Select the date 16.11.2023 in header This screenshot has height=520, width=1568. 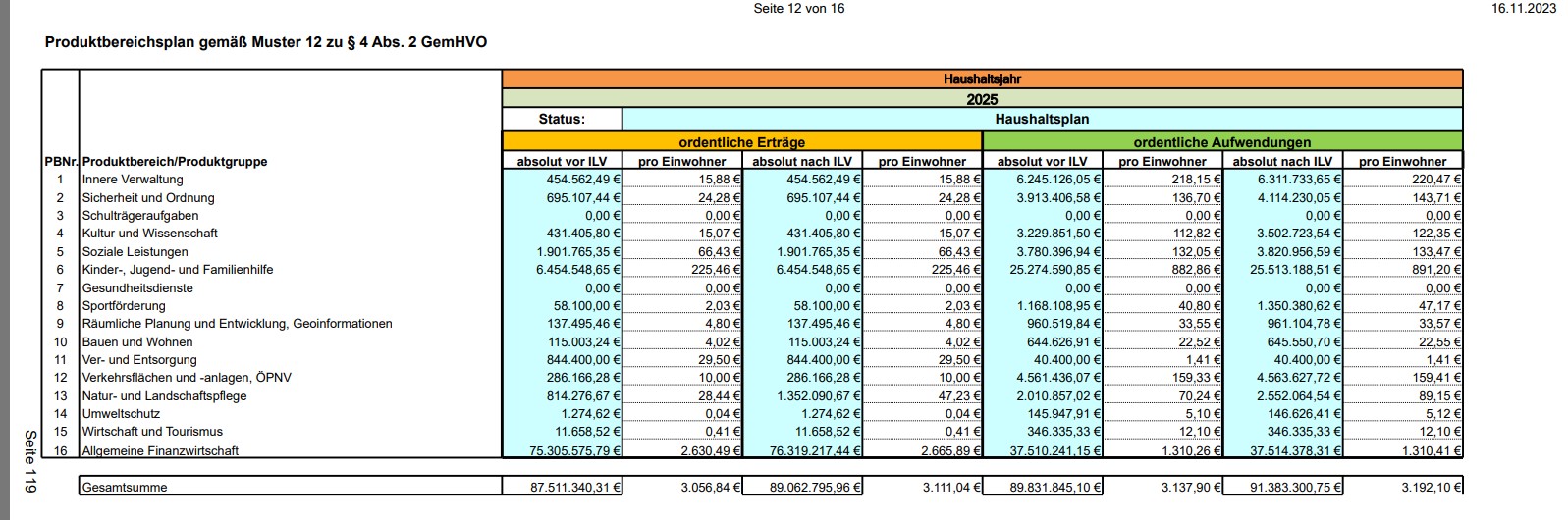[1523, 9]
